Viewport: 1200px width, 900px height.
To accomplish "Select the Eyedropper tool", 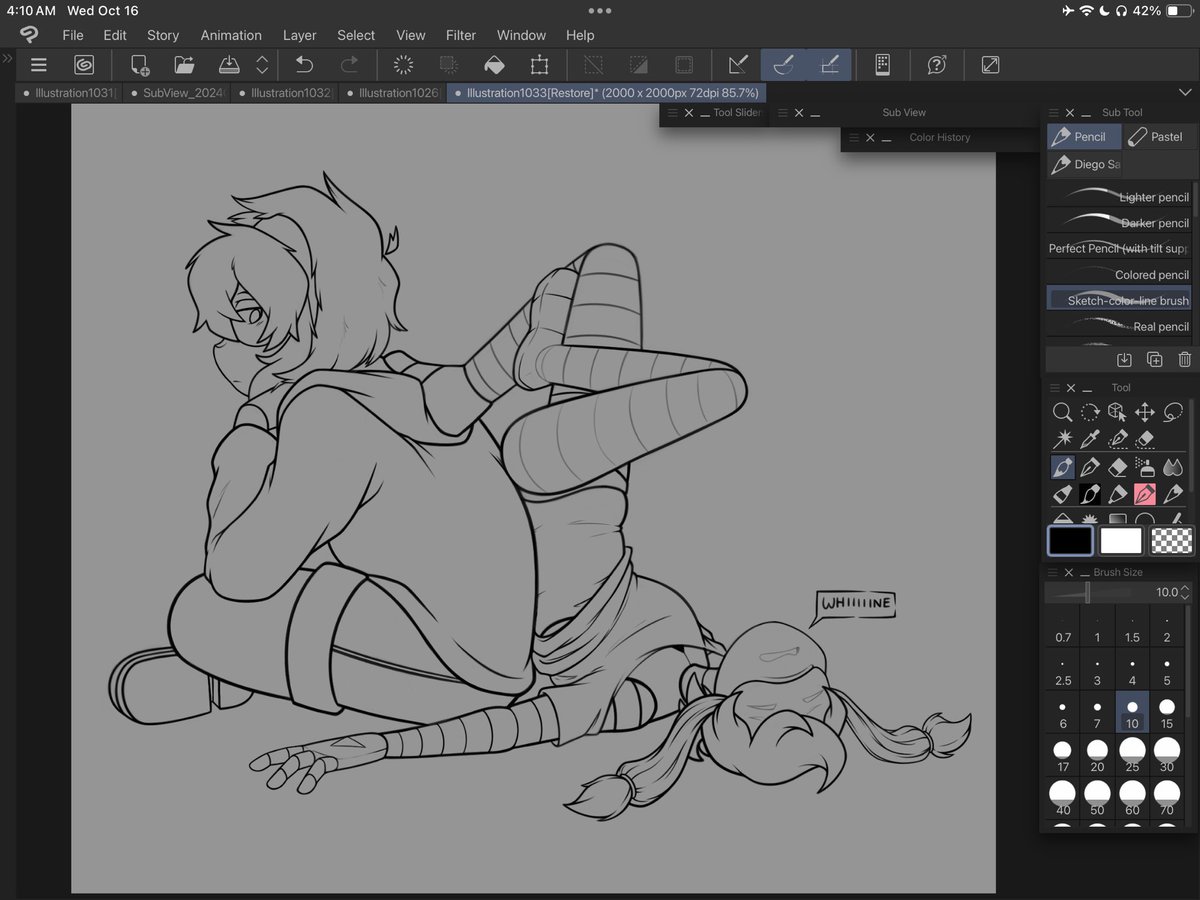I will [1090, 439].
